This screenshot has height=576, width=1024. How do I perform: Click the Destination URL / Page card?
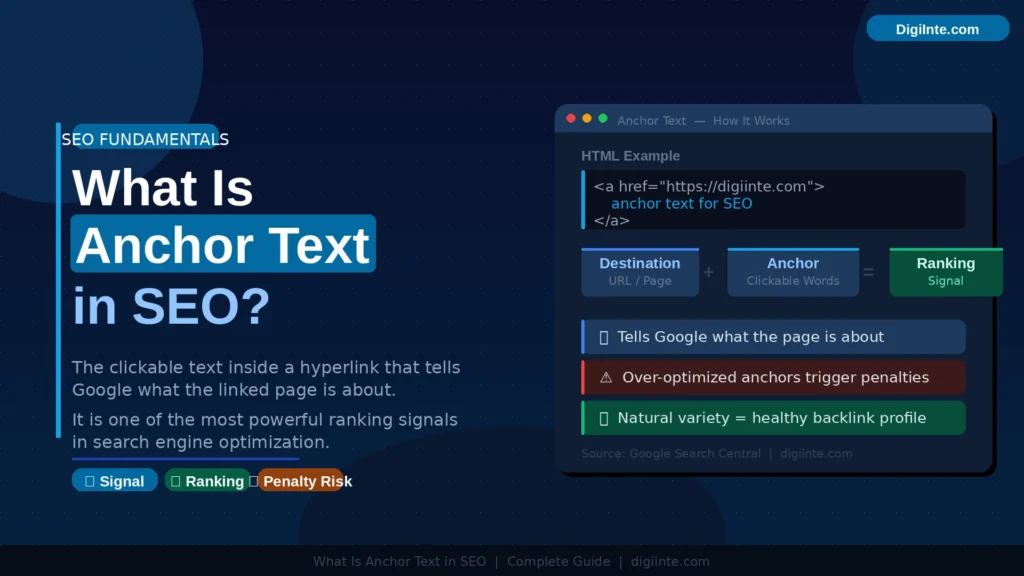coord(640,272)
